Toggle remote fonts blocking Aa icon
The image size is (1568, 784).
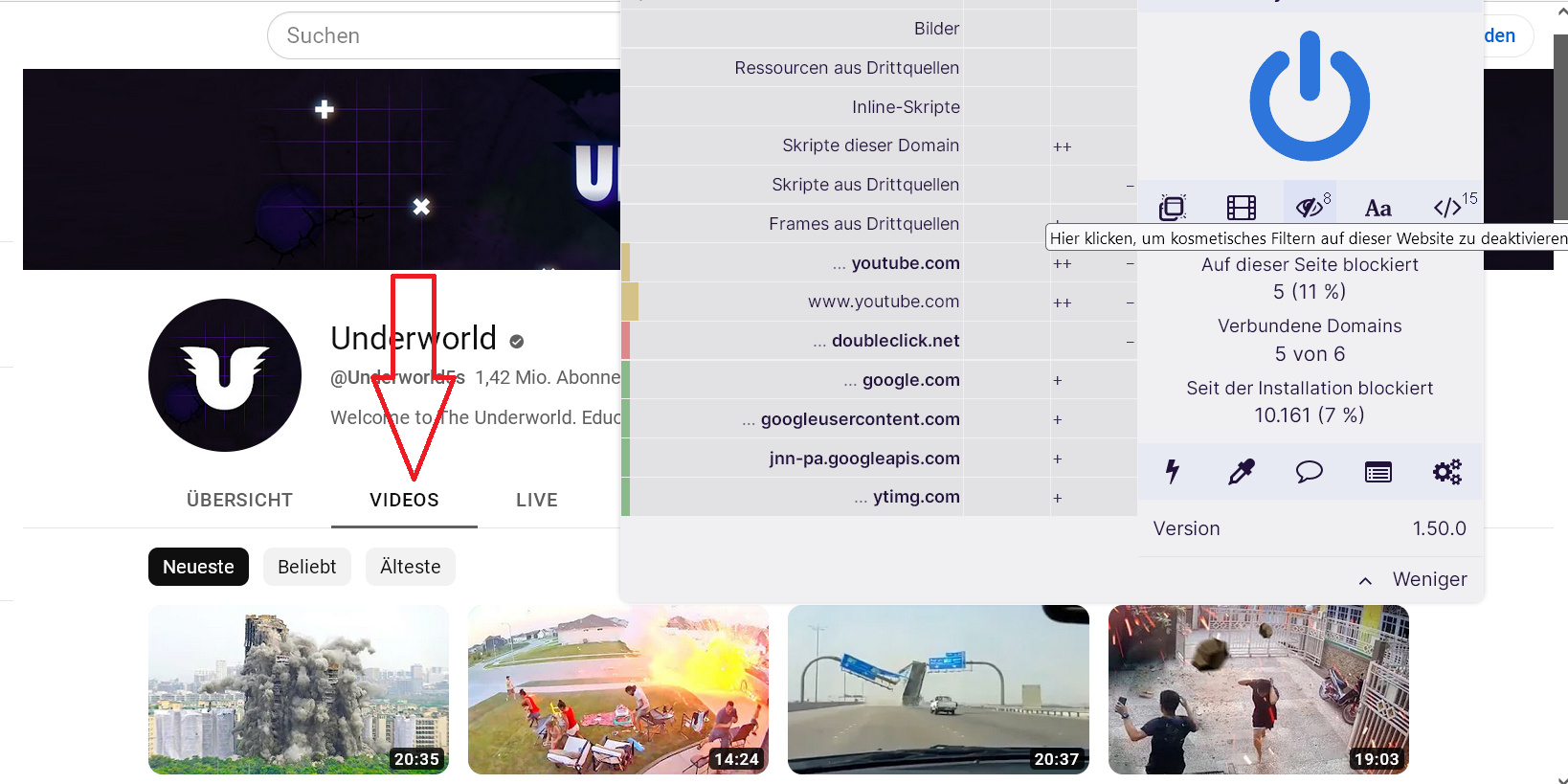pos(1378,207)
